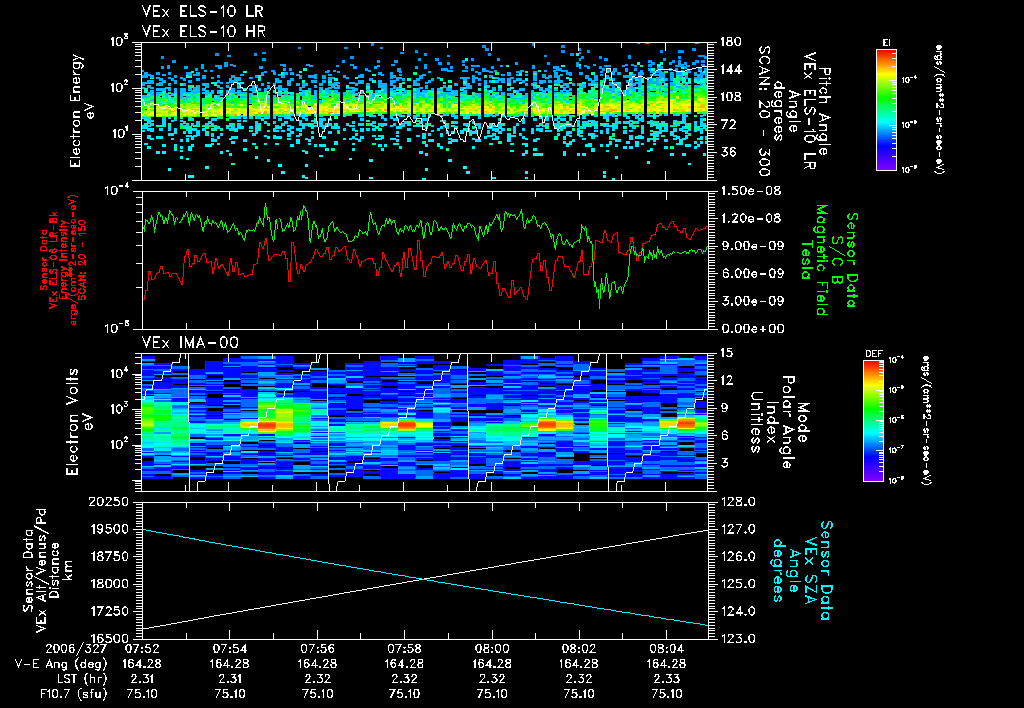Click the 126.0 SZA tick value
The image size is (1024, 708).
(x=737, y=556)
